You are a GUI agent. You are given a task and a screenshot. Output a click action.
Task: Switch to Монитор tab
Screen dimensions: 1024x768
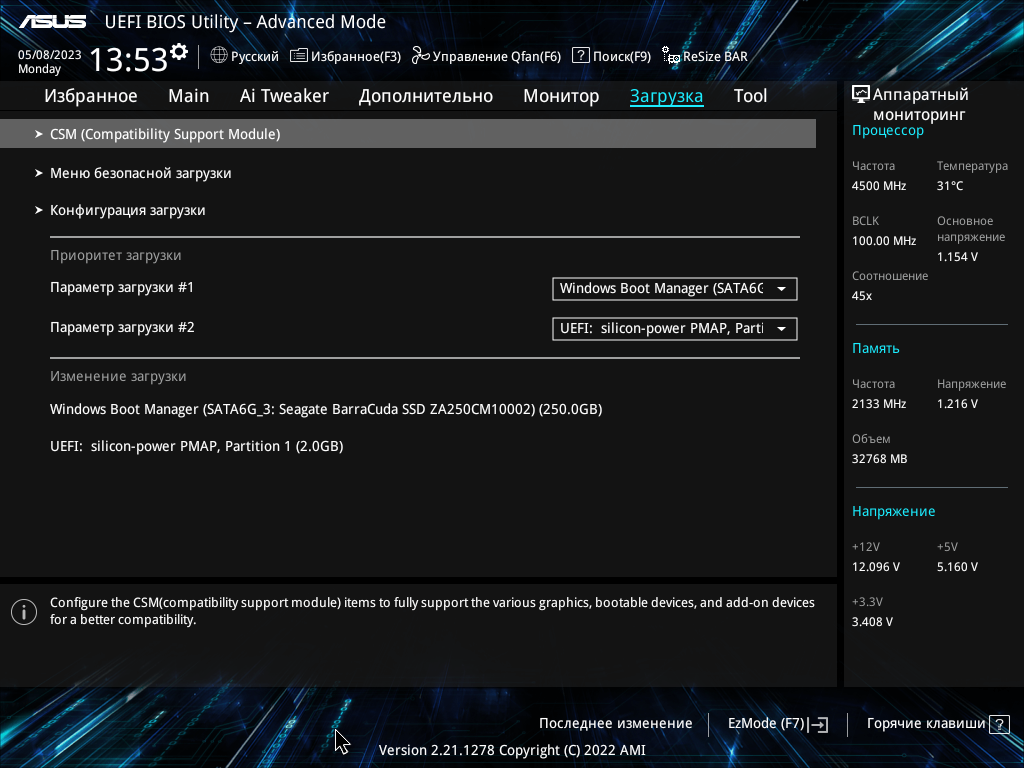click(561, 96)
